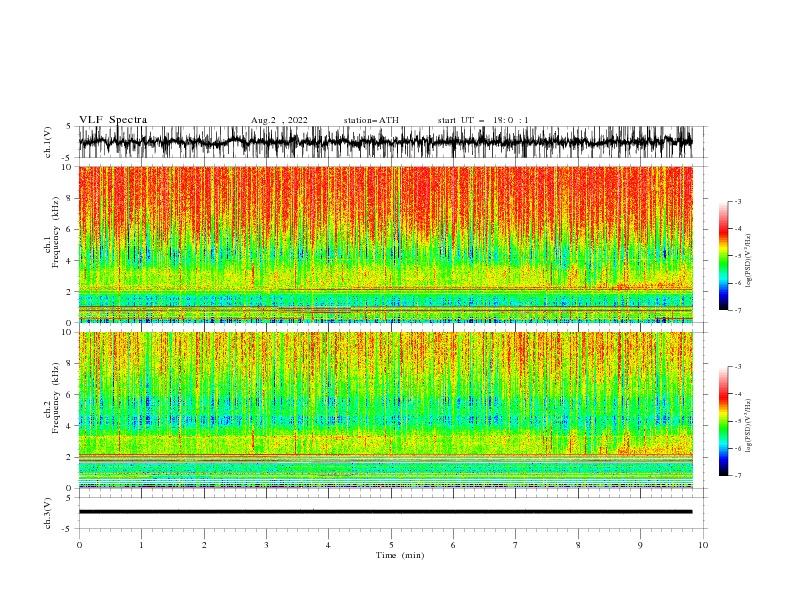Click time axis tick label "10" at bottom right
The width and height of the screenshot is (792, 612).
pos(703,545)
